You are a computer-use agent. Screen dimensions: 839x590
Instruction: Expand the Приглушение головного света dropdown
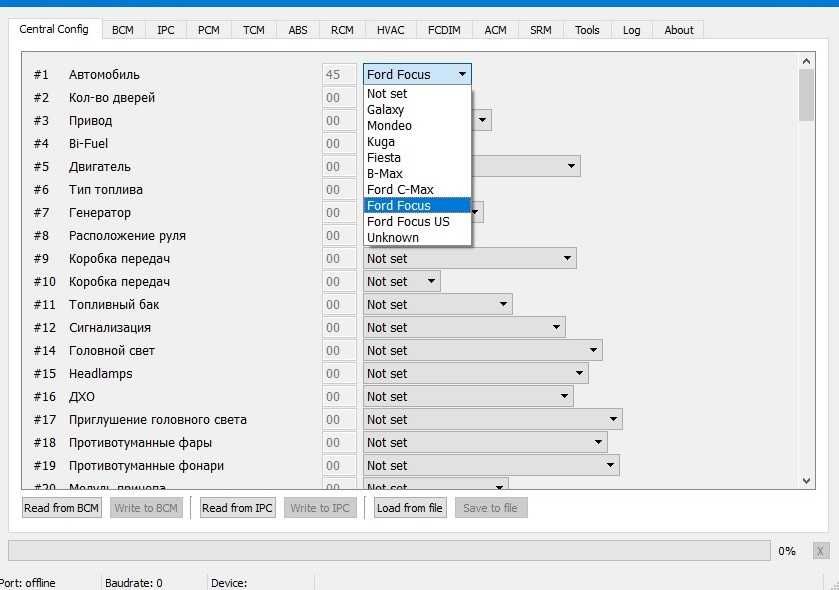(x=493, y=419)
